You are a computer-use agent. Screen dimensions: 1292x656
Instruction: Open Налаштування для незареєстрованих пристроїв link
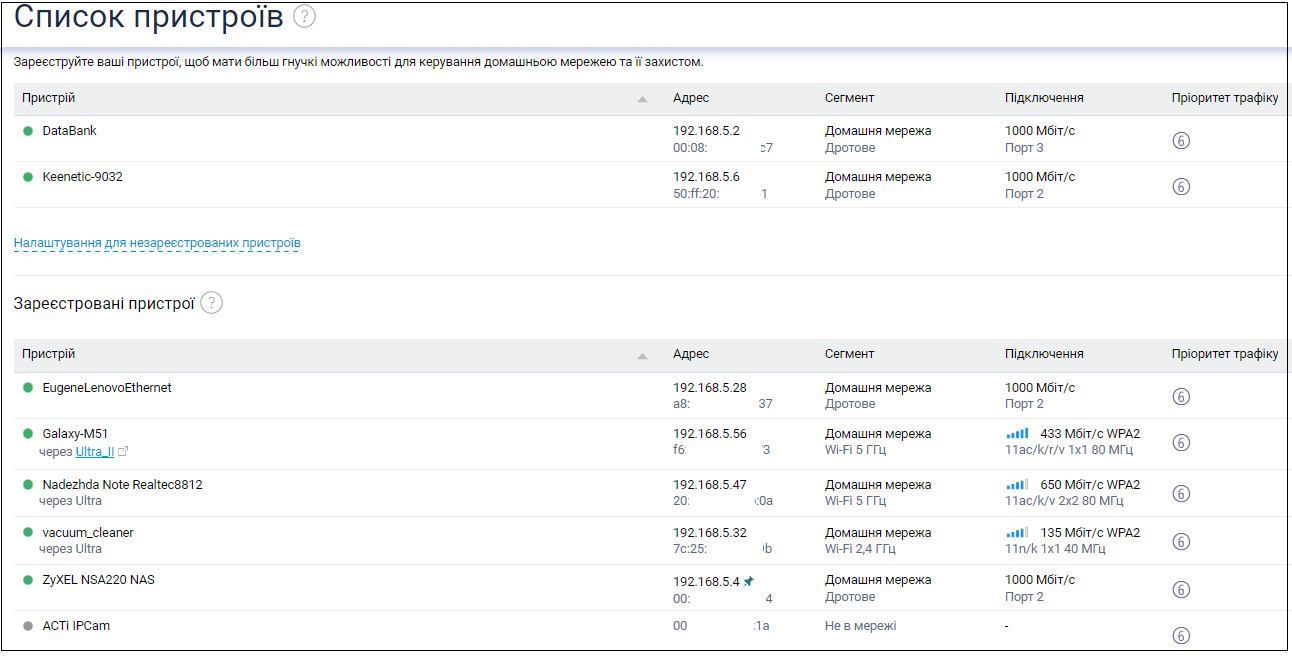pyautogui.click(x=157, y=243)
